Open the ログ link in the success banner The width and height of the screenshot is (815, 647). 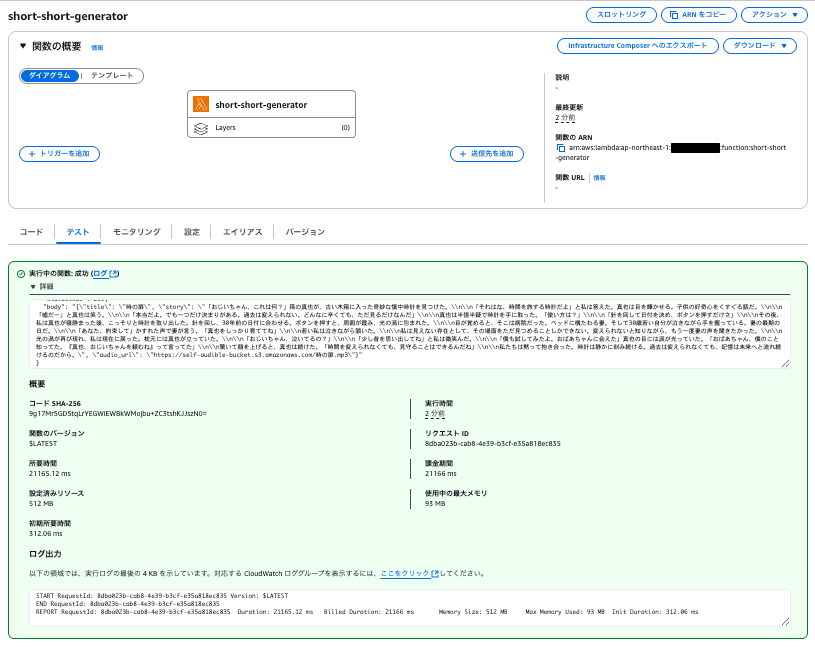coord(106,273)
